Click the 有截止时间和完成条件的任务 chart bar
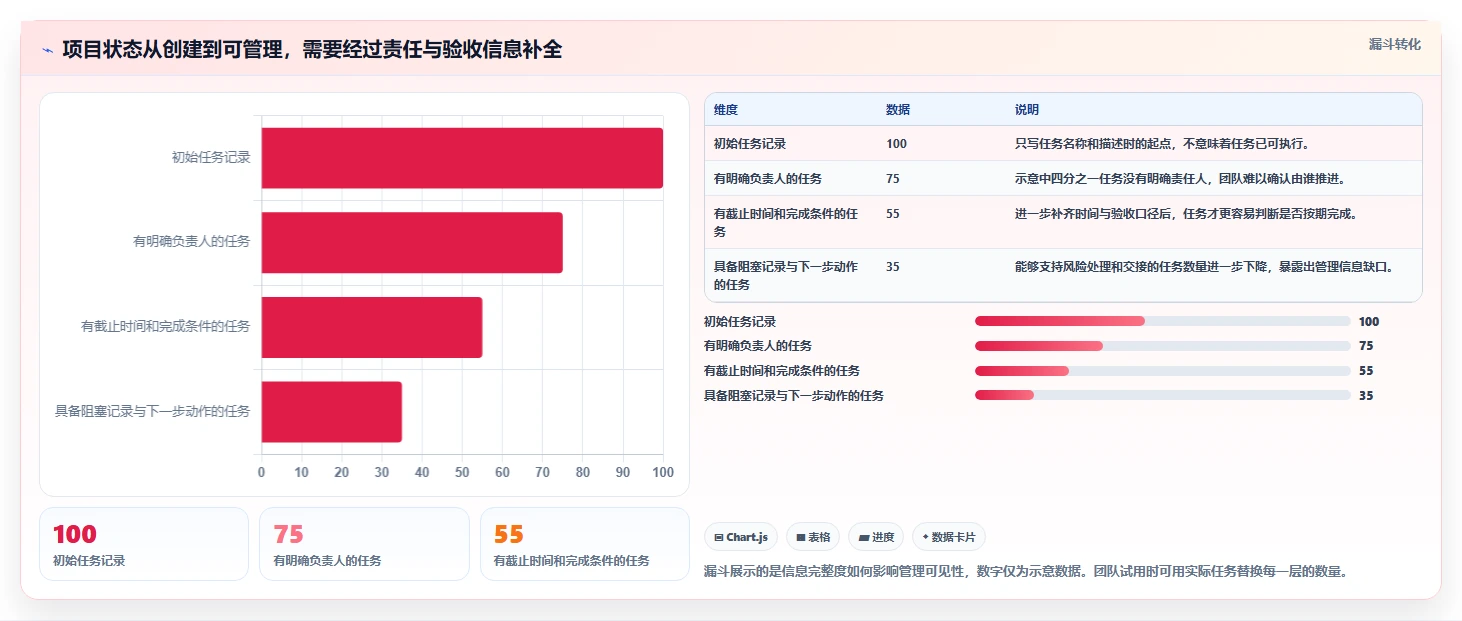Viewport: 1462px width, 621px height. pos(372,327)
